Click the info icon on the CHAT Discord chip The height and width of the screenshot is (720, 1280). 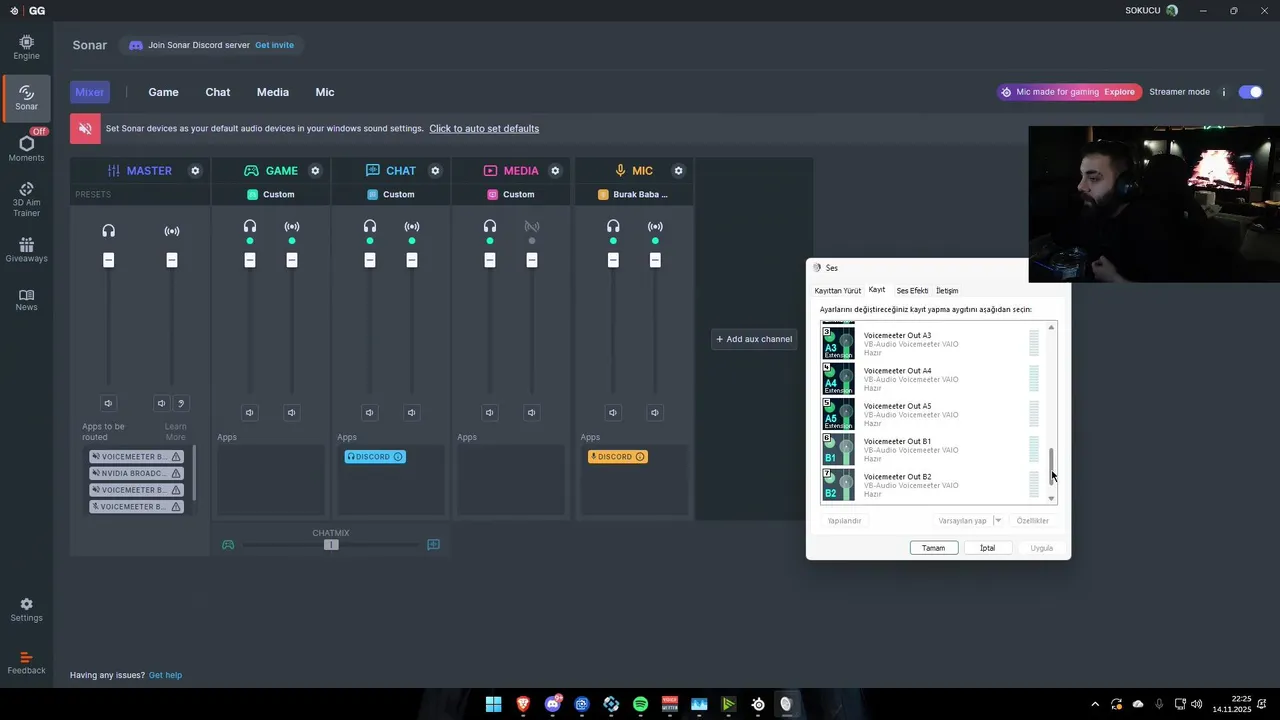(398, 457)
